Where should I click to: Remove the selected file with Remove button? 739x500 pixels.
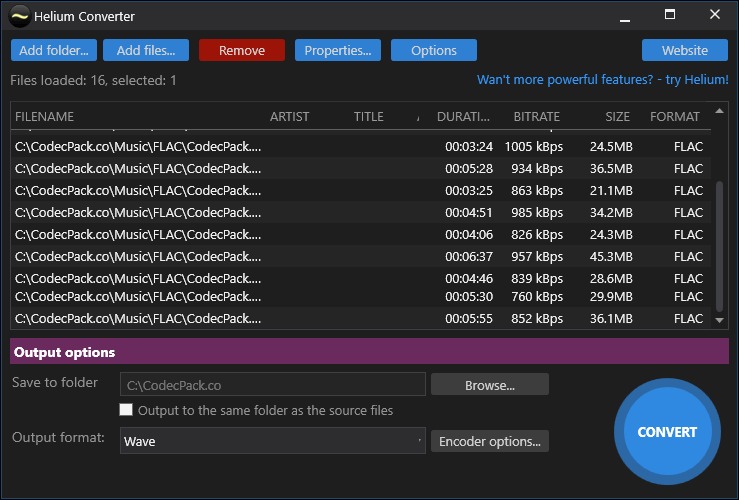point(242,50)
